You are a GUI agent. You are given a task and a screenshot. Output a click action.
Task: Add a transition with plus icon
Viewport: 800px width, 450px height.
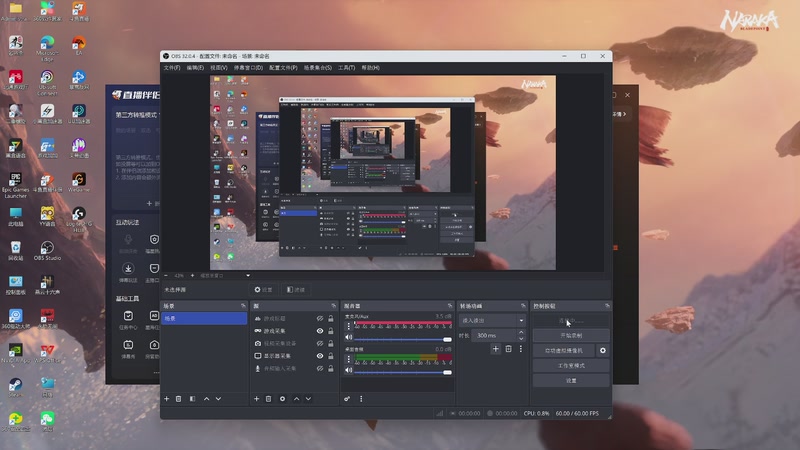pos(495,349)
